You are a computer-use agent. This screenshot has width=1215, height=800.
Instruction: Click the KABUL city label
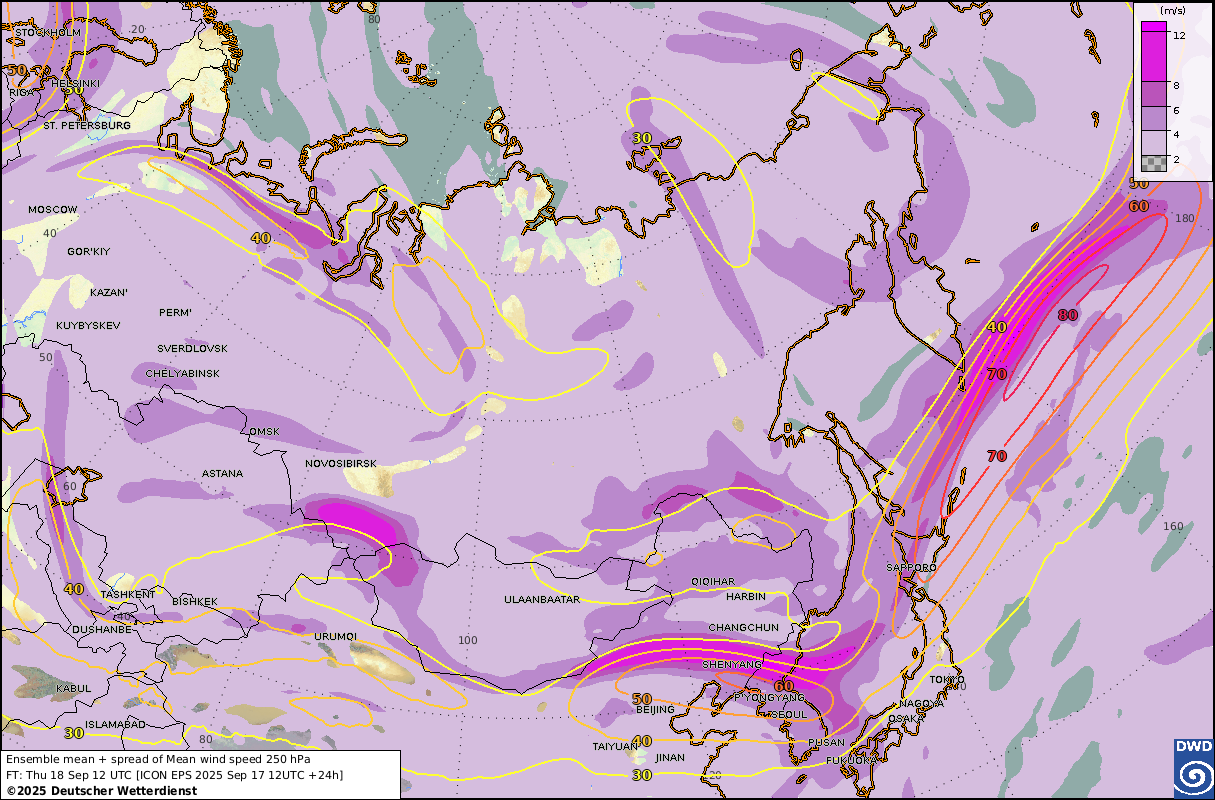point(74,688)
